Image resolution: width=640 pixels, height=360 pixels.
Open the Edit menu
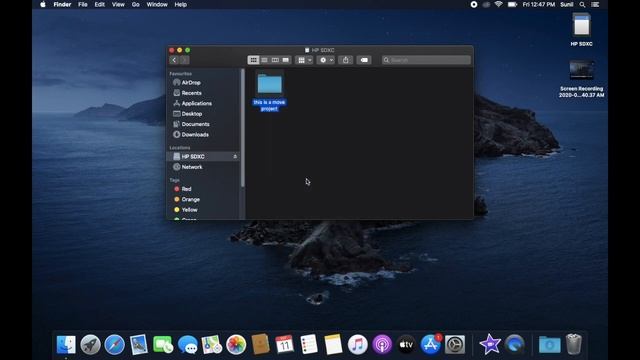coord(100,4)
